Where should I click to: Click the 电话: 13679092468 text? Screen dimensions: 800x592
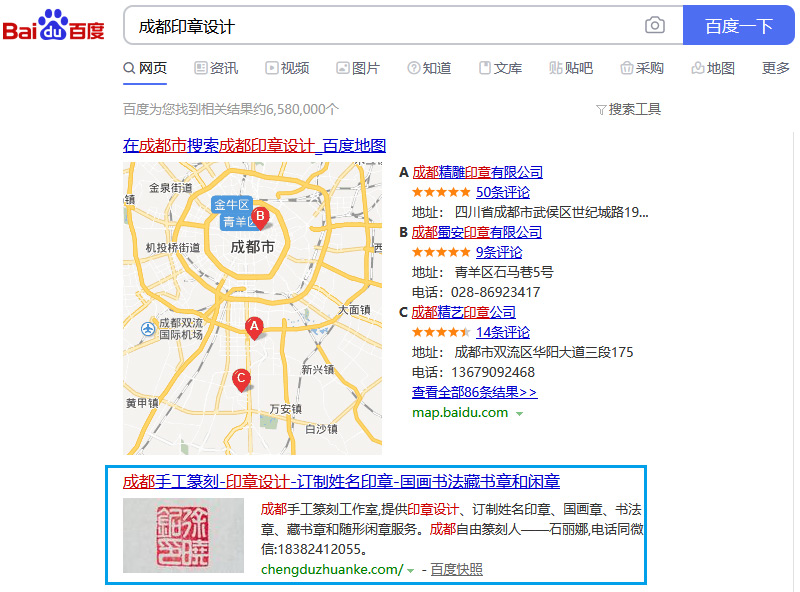pyautogui.click(x=473, y=372)
